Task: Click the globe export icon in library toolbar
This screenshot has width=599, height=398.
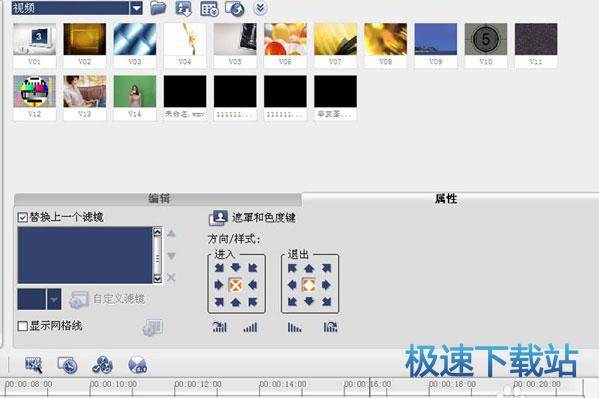Action: (235, 8)
